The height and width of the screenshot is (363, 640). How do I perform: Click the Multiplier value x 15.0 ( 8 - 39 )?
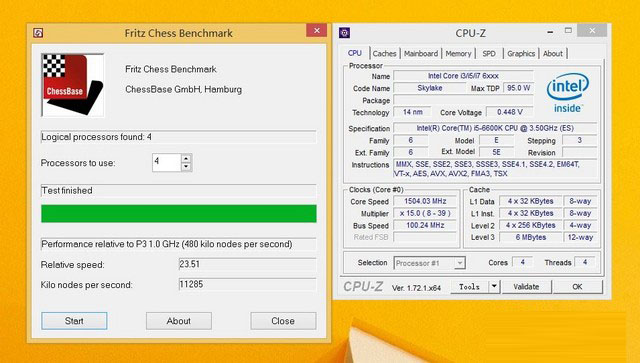click(425, 213)
